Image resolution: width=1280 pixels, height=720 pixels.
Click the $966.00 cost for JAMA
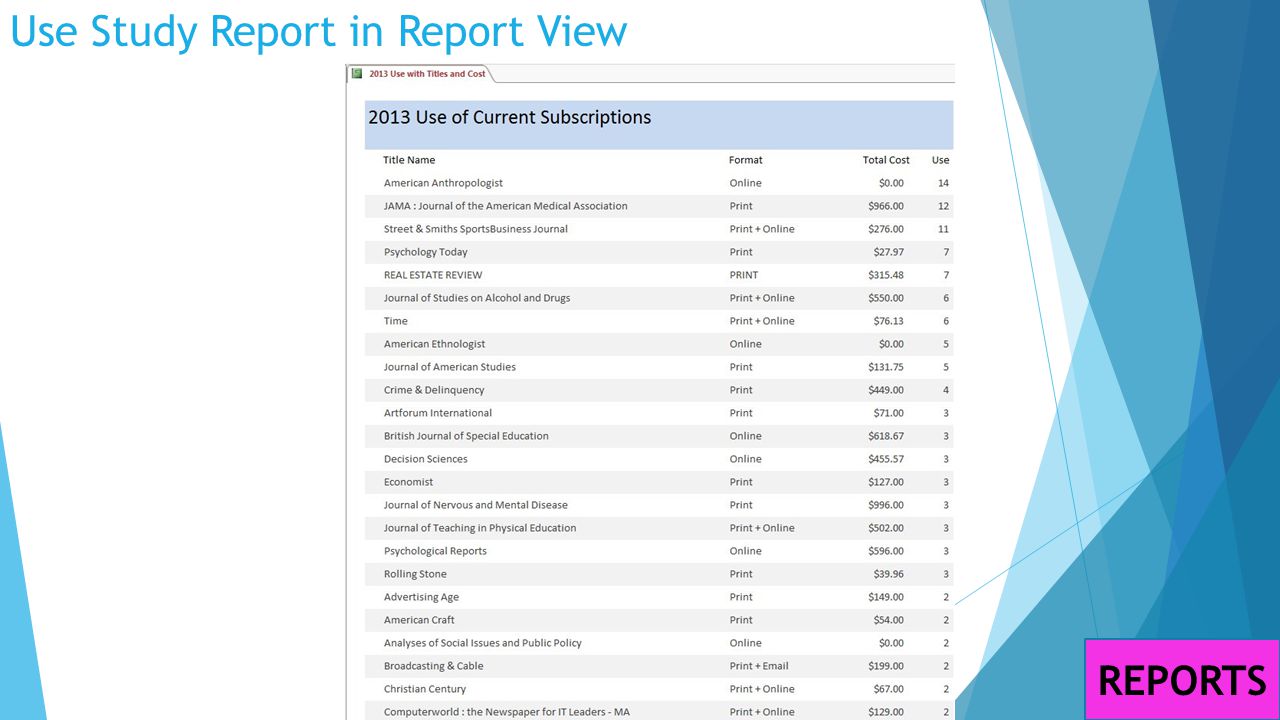coord(886,206)
